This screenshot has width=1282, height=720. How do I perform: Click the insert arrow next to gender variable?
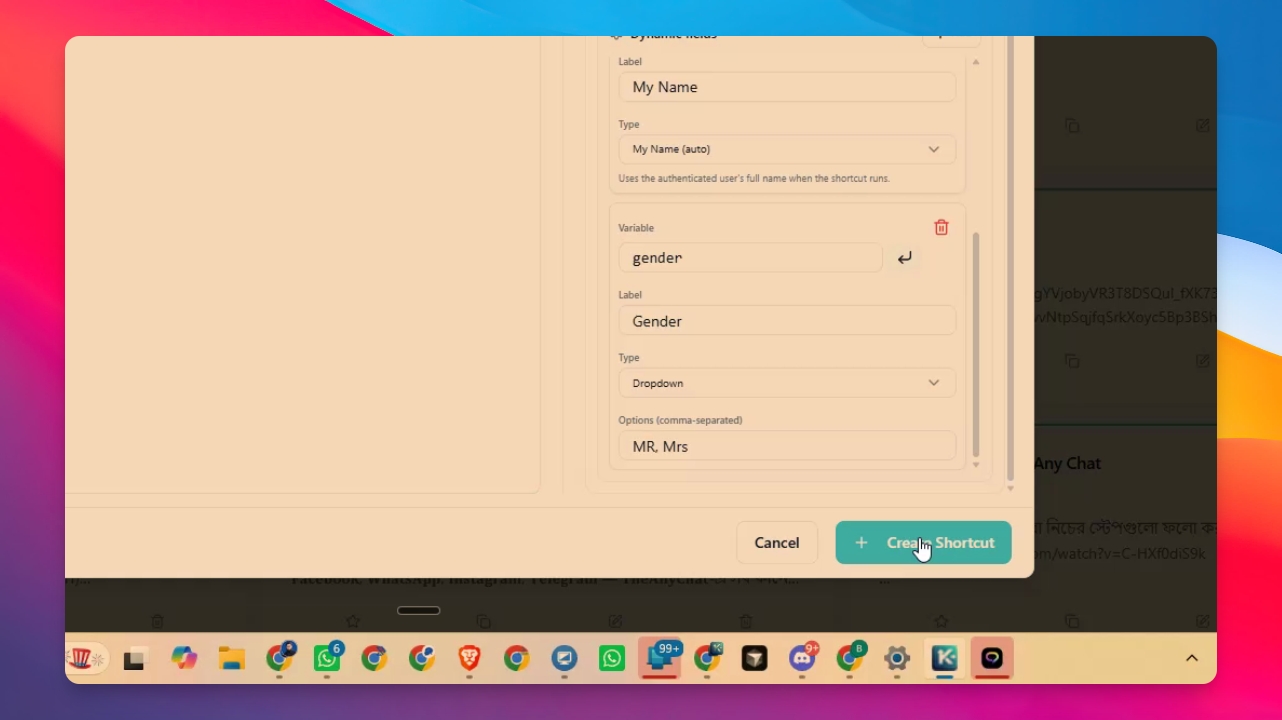tap(904, 258)
